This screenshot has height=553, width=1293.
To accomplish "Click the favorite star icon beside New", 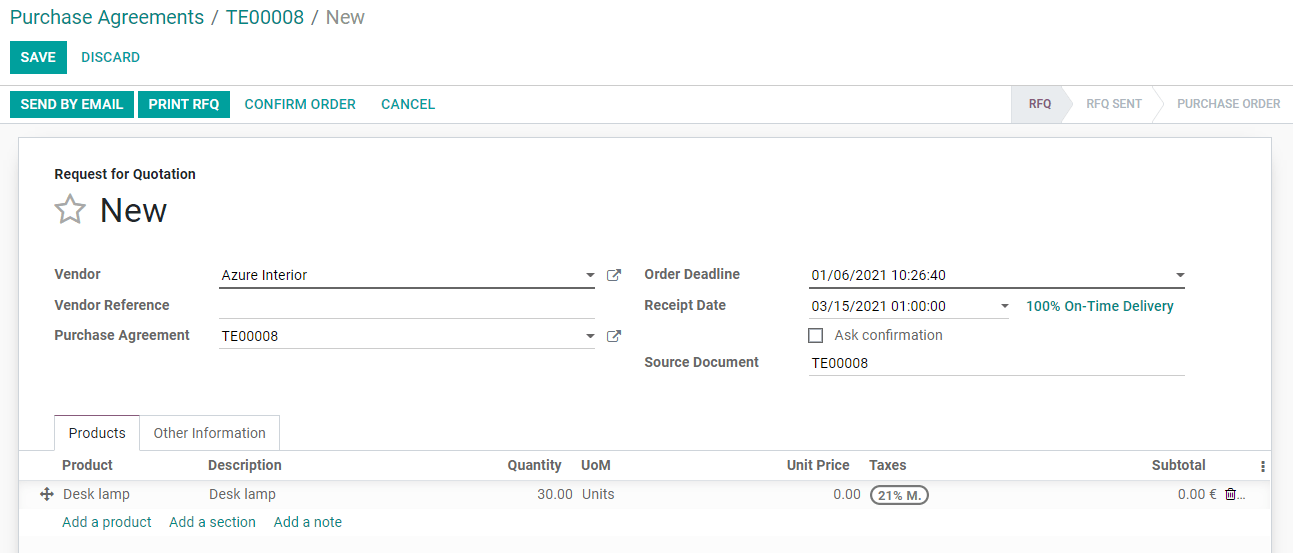I will (x=70, y=210).
